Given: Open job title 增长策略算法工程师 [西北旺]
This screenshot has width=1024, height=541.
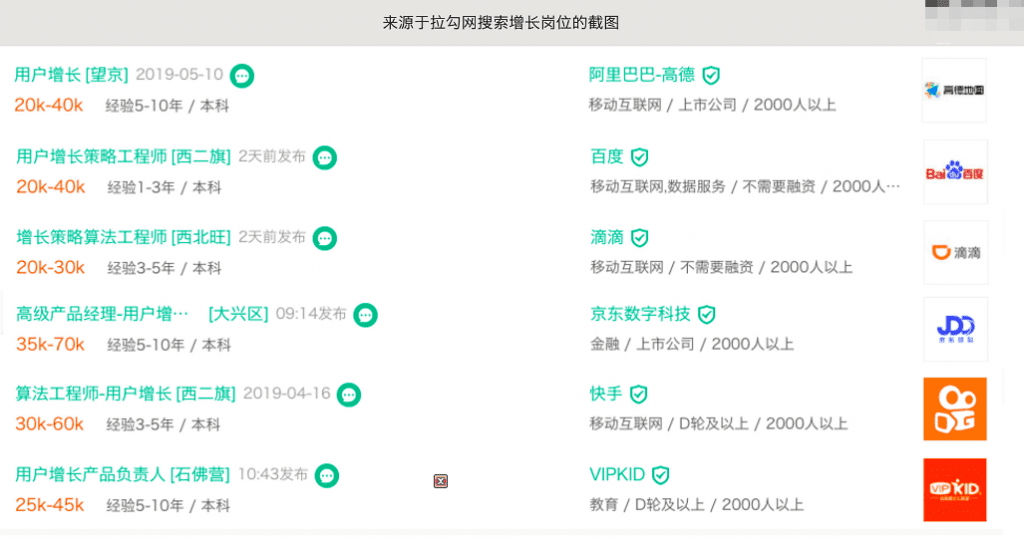Looking at the screenshot, I should (x=123, y=237).
